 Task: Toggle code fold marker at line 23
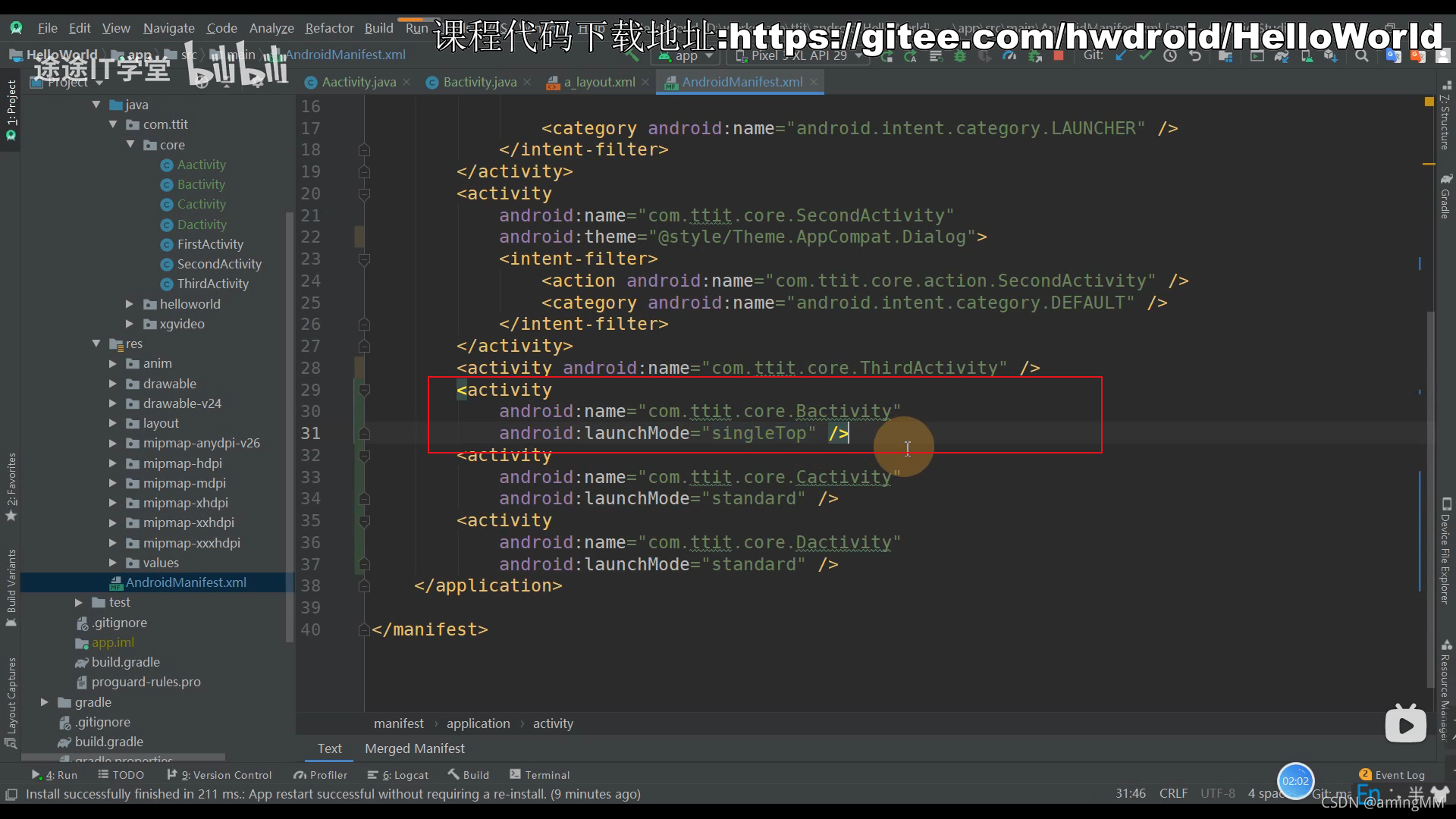tap(364, 259)
